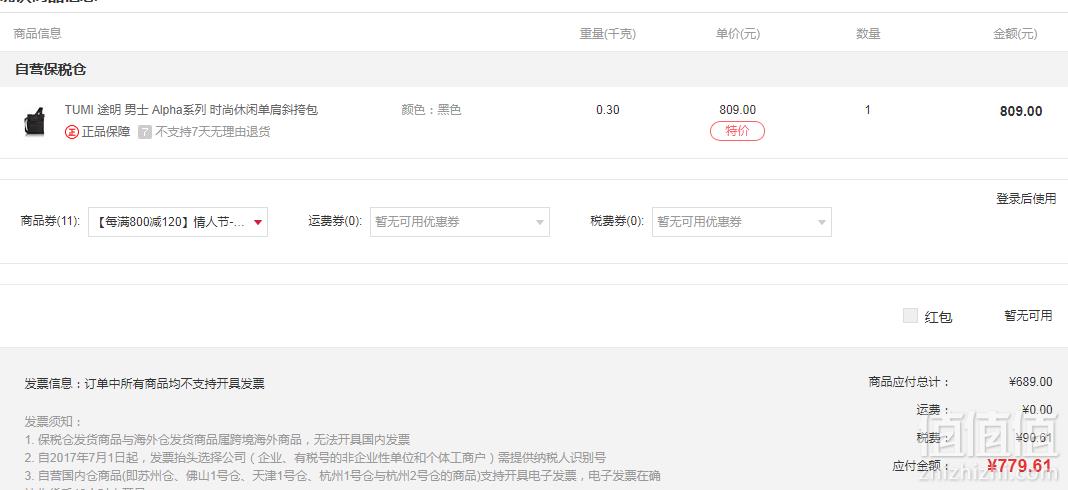This screenshot has height=490, width=1068.
Task: Click the 809.00 unit price value
Action: pos(737,110)
